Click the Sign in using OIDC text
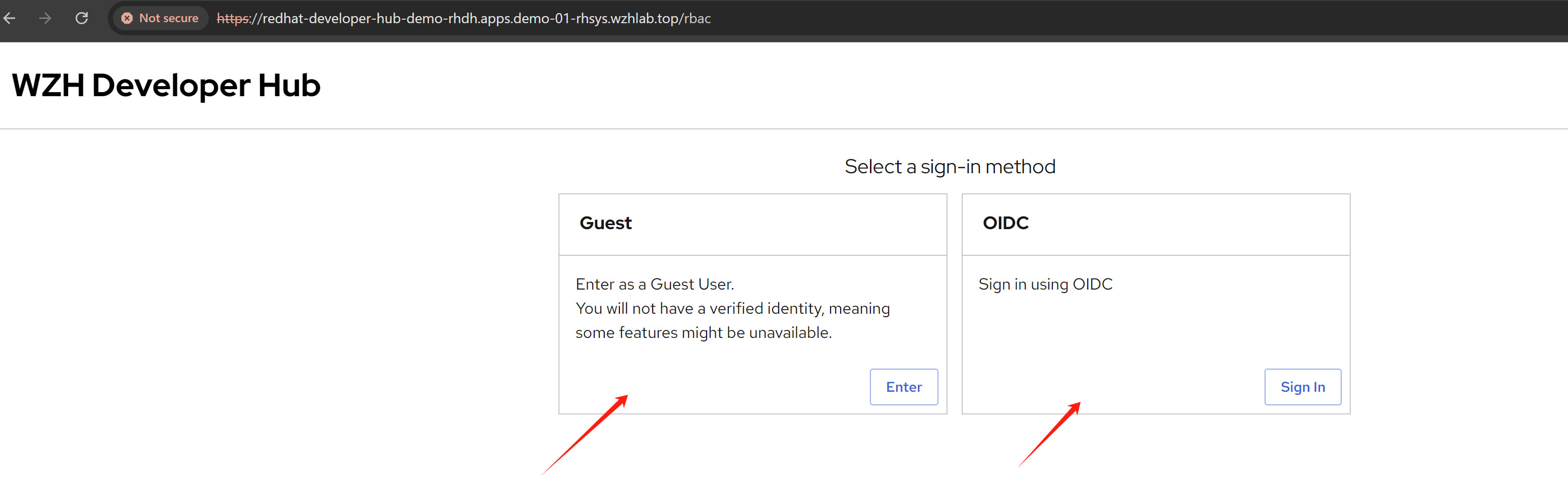 [1045, 284]
